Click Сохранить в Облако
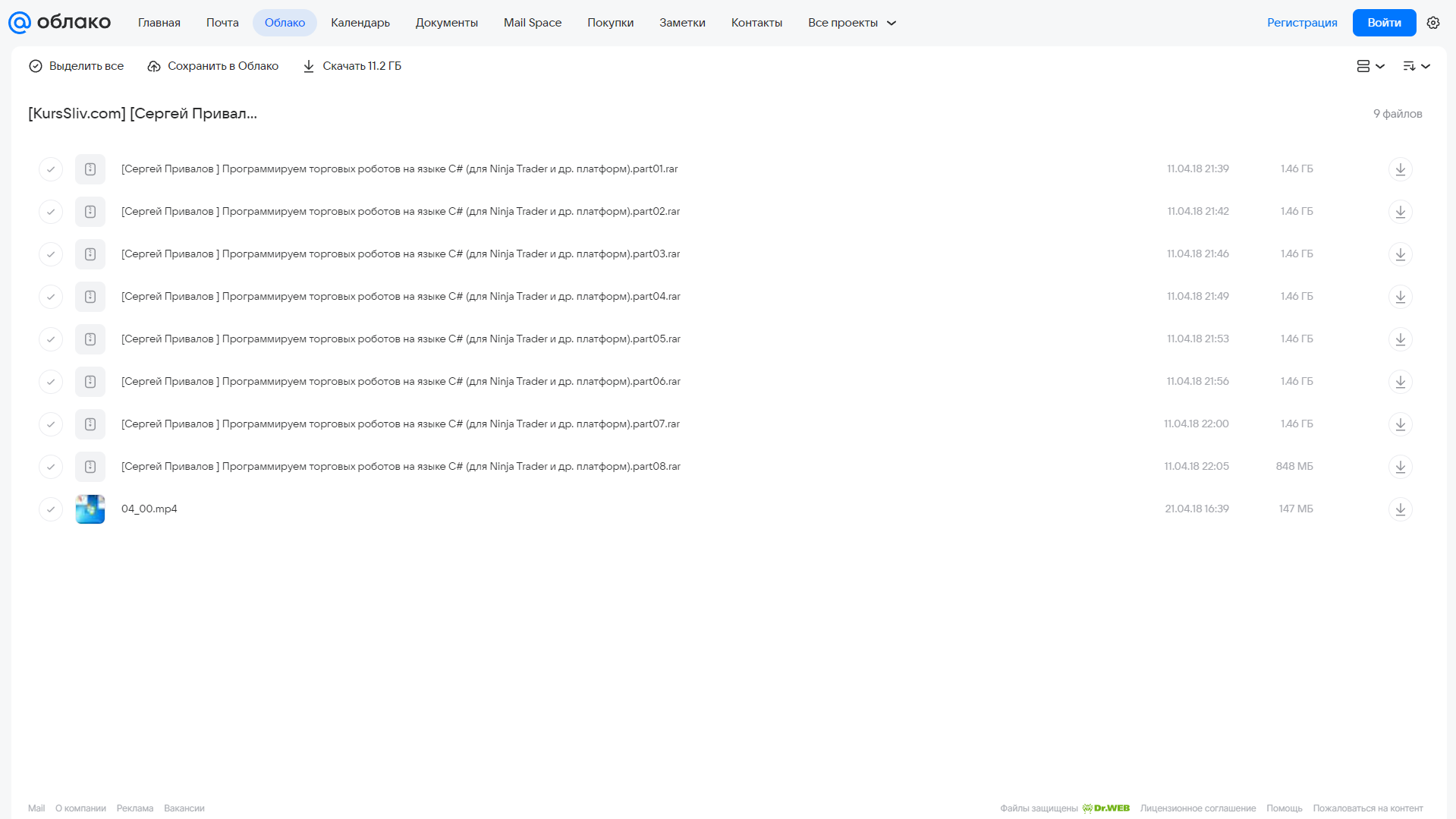 (213, 66)
